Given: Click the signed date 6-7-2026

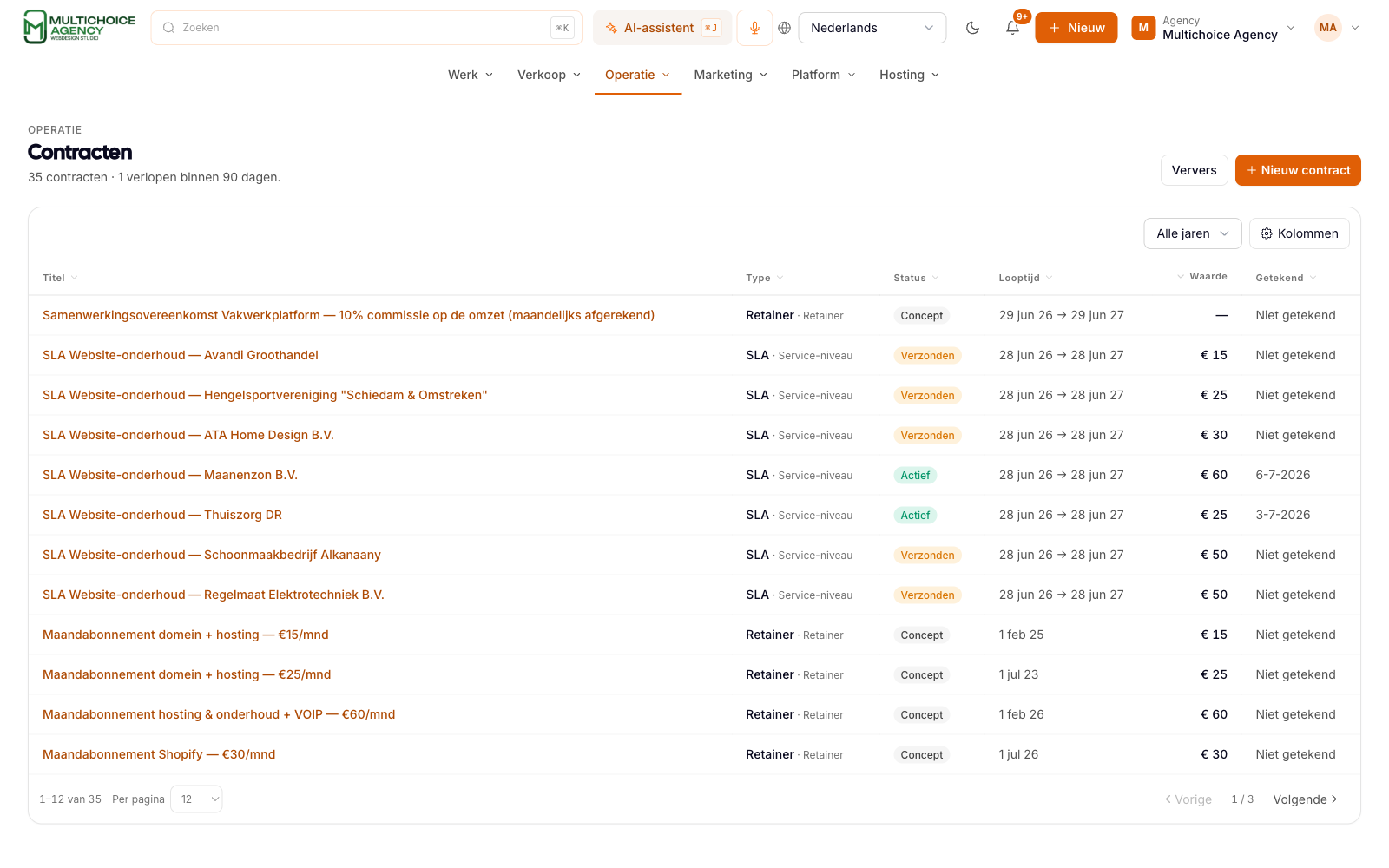Looking at the screenshot, I should 1282,475.
